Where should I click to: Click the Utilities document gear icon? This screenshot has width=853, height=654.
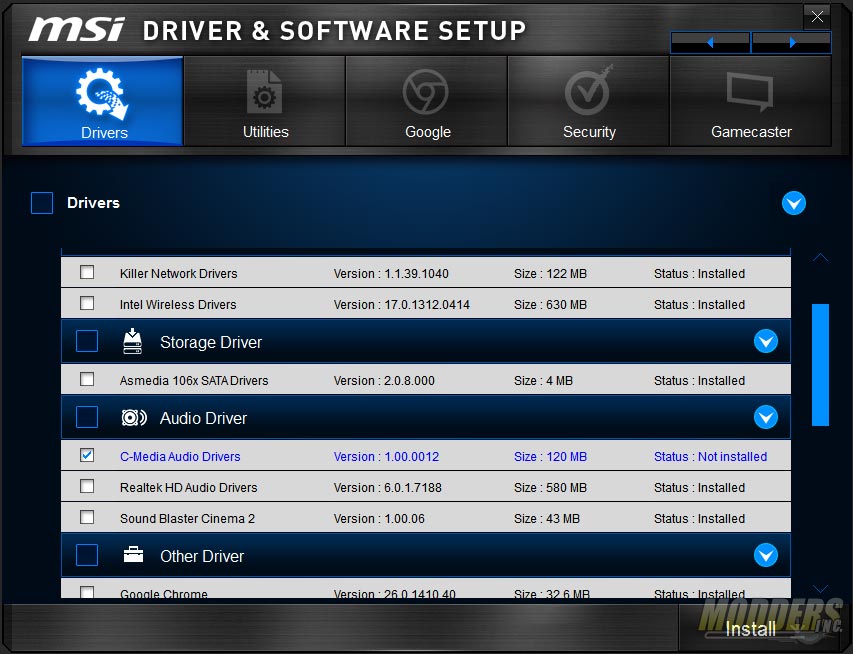[x=264, y=91]
